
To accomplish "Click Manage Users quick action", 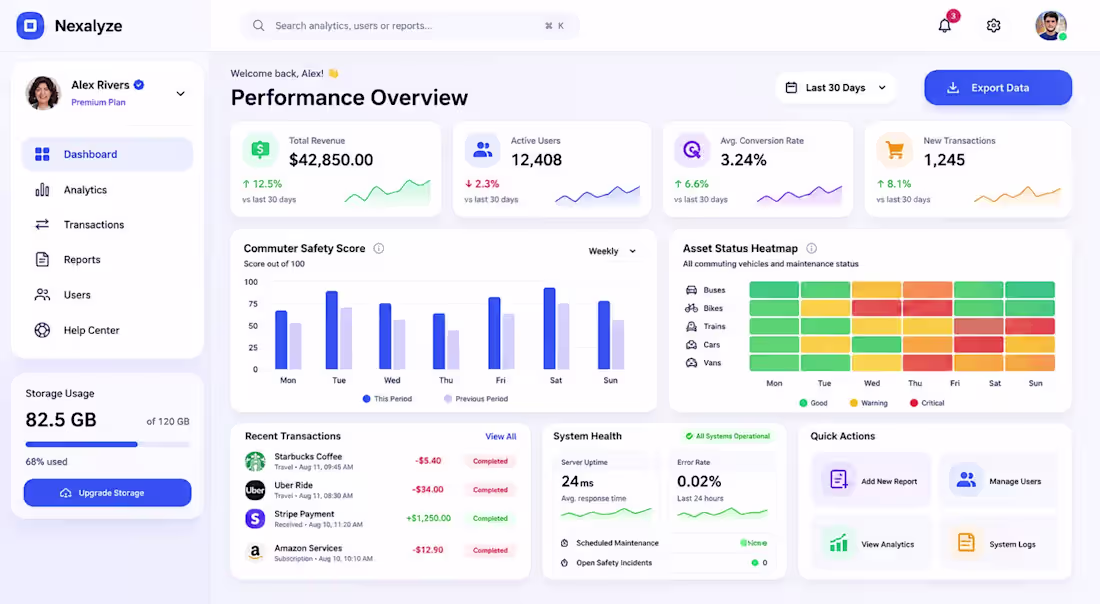I will pyautogui.click(x=998, y=481).
